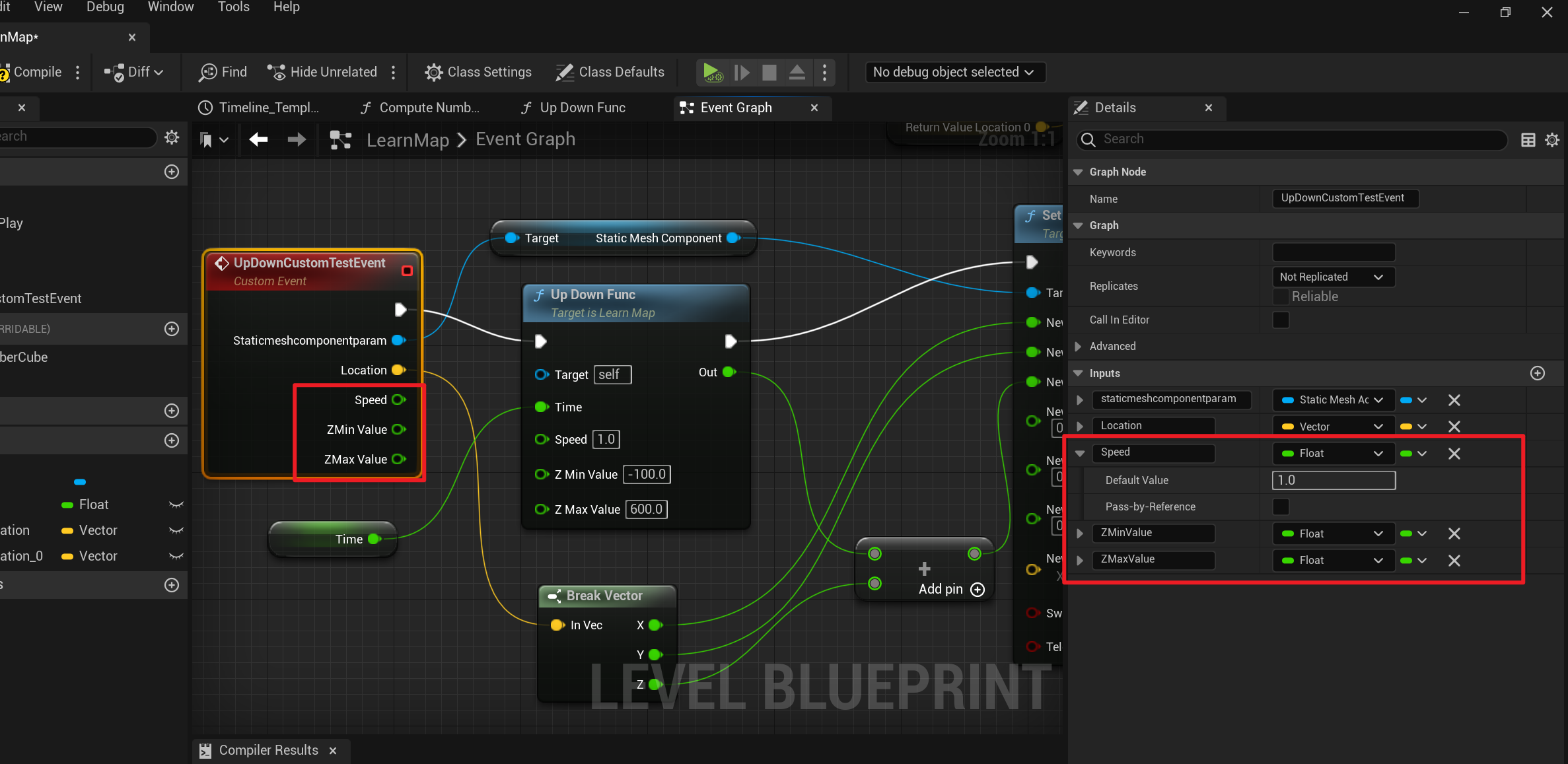Toggle Hide Unrelated nodes
The width and height of the screenshot is (1568, 764).
pyautogui.click(x=322, y=72)
